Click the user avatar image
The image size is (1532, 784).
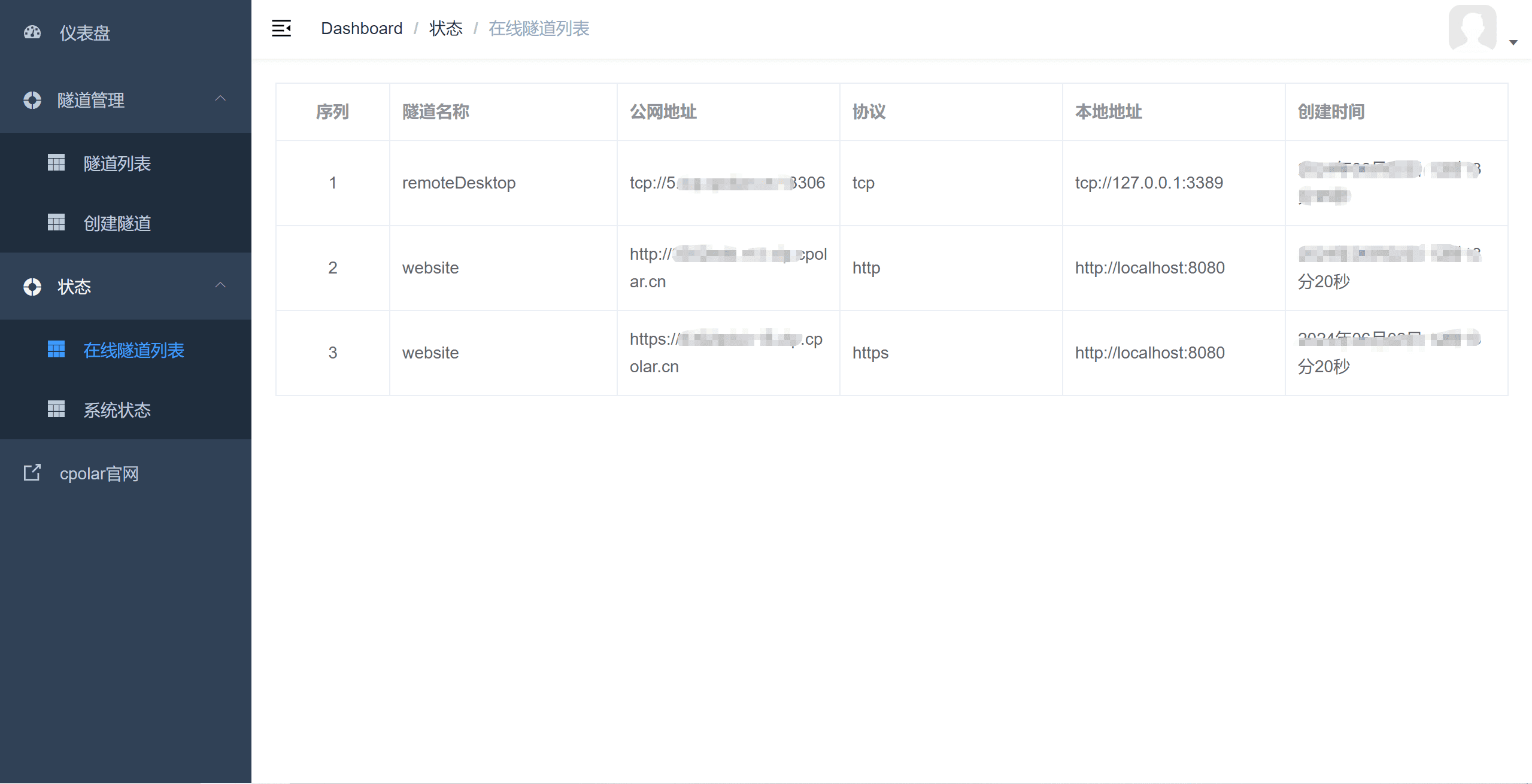pyautogui.click(x=1472, y=28)
